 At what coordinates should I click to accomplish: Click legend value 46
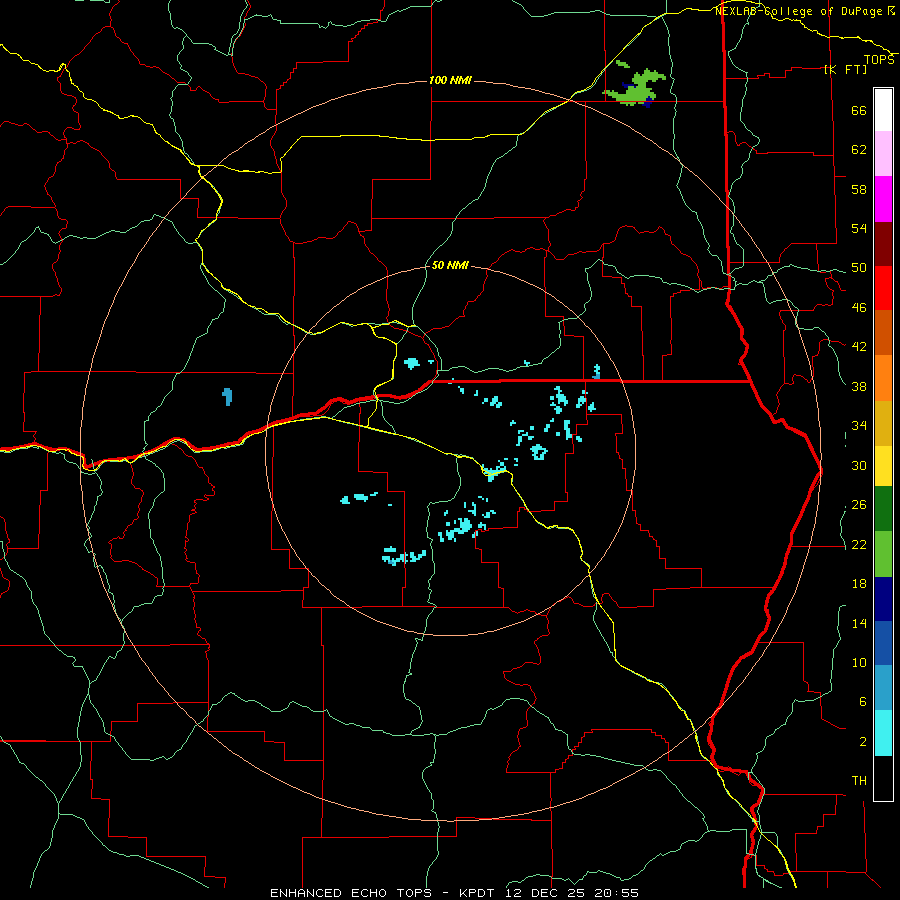(859, 308)
